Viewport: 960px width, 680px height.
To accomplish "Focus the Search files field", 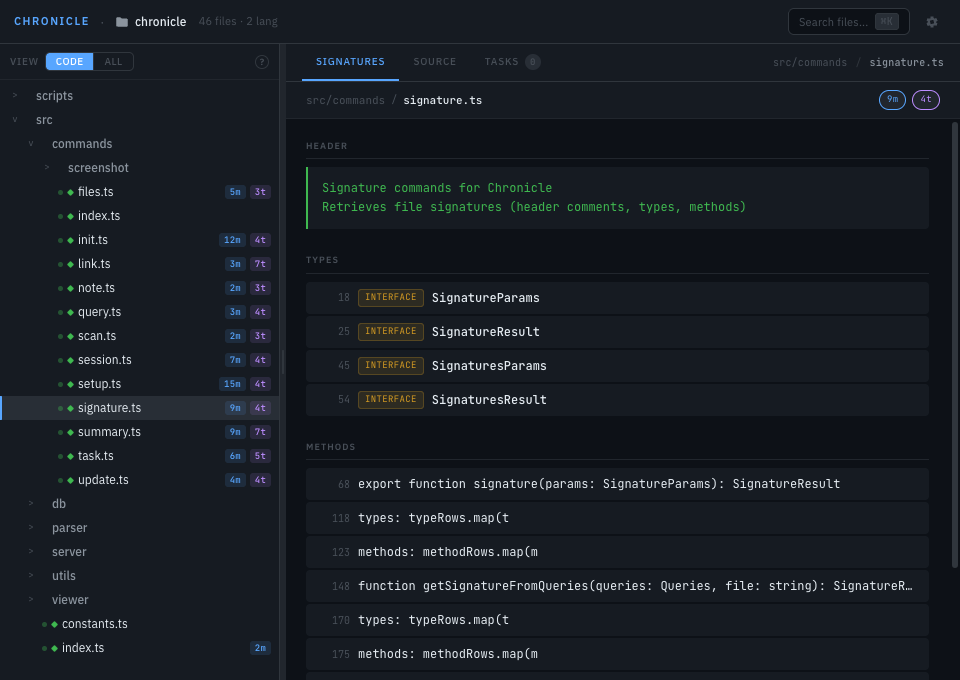I will click(849, 22).
